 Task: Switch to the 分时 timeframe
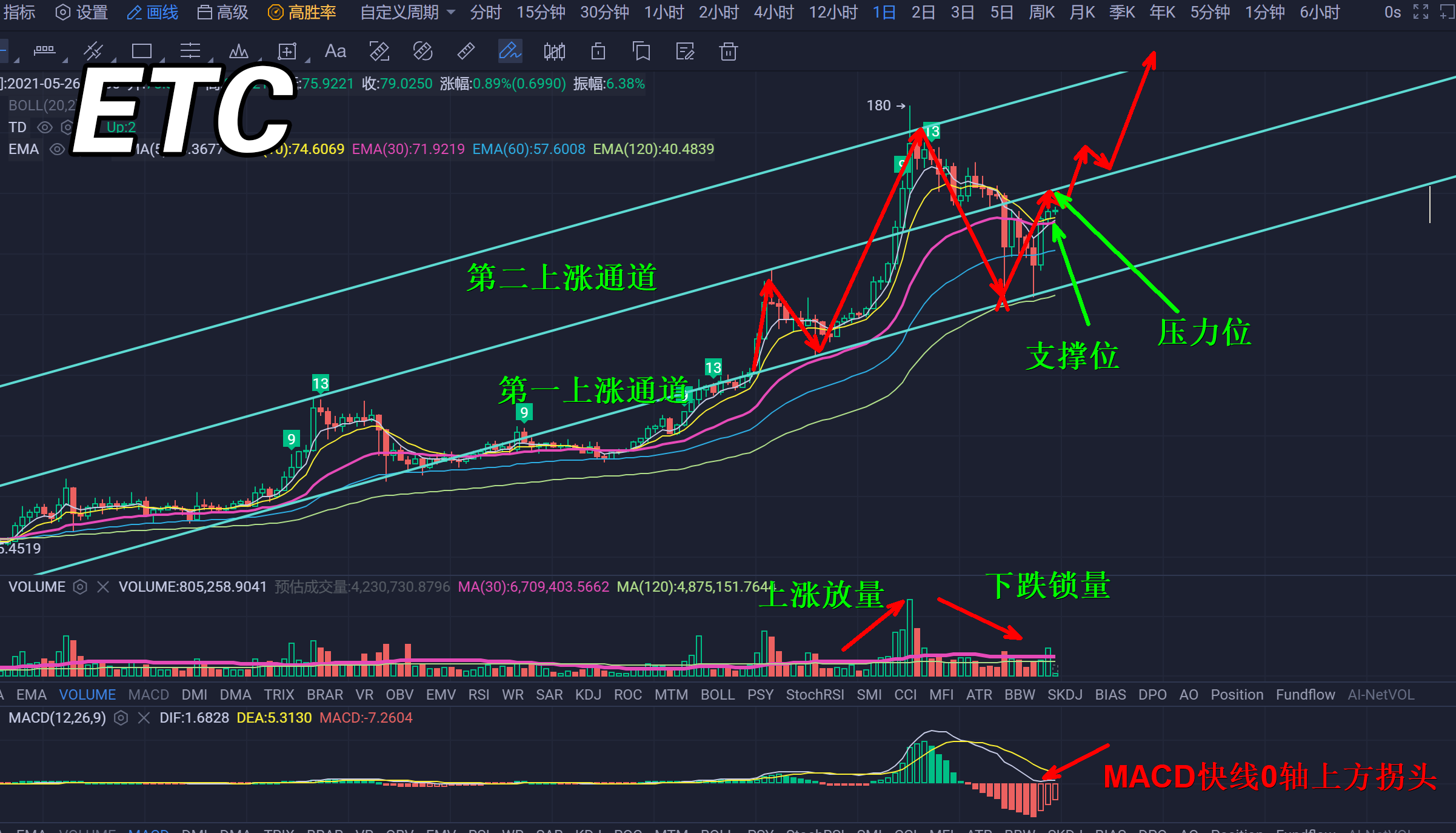486,12
